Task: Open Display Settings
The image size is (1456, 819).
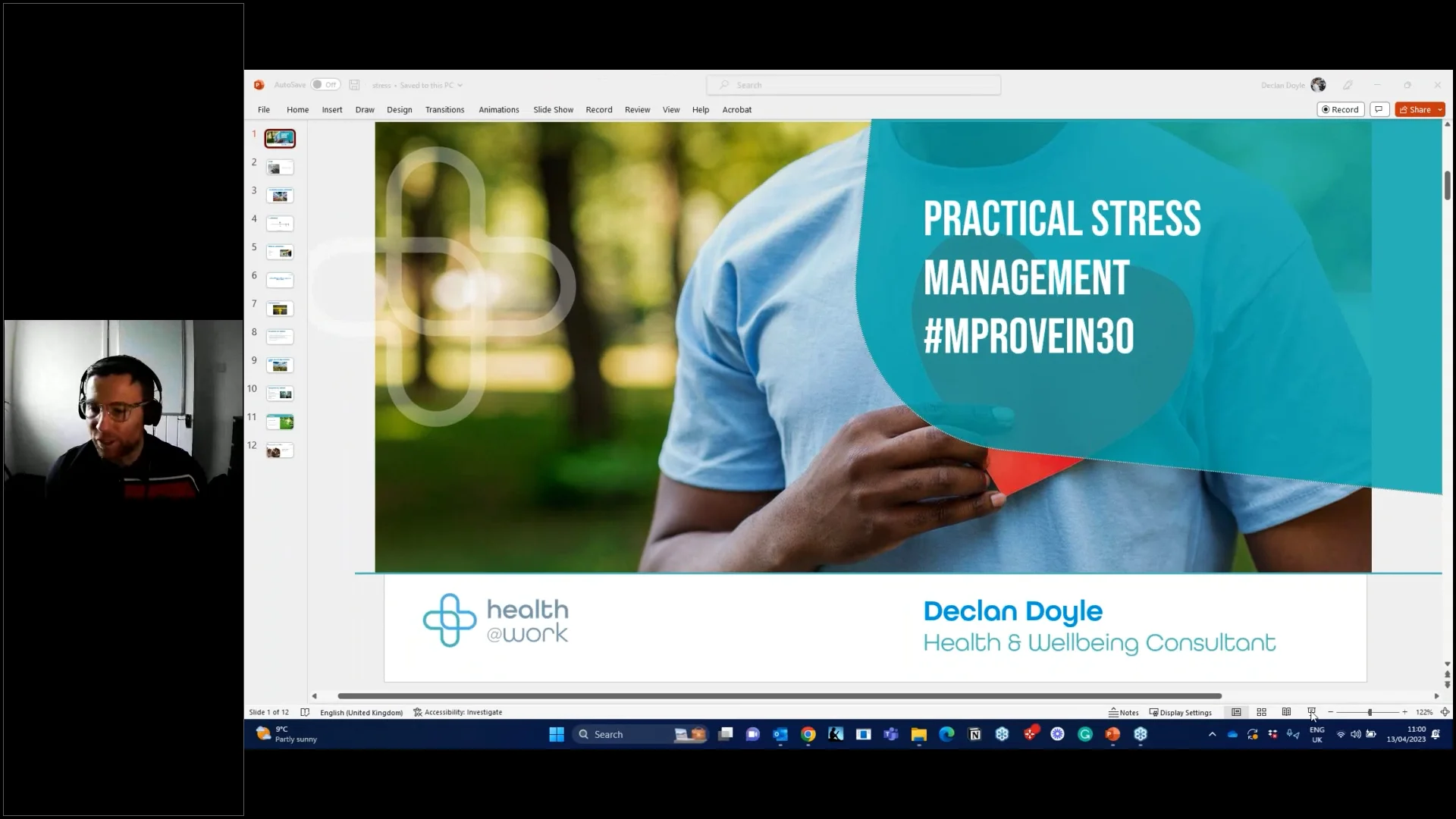Action: [x=1181, y=712]
